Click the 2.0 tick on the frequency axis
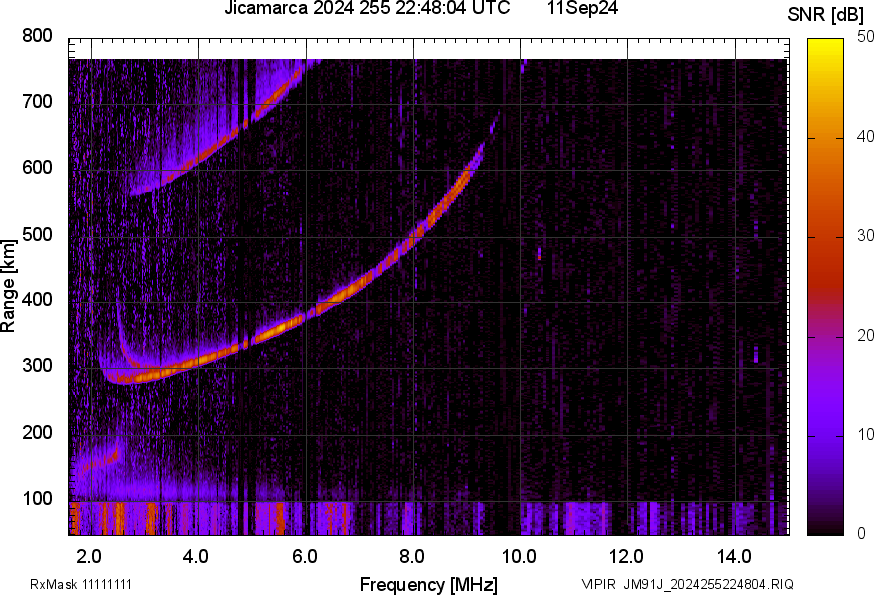The width and height of the screenshot is (874, 595). tap(90, 556)
